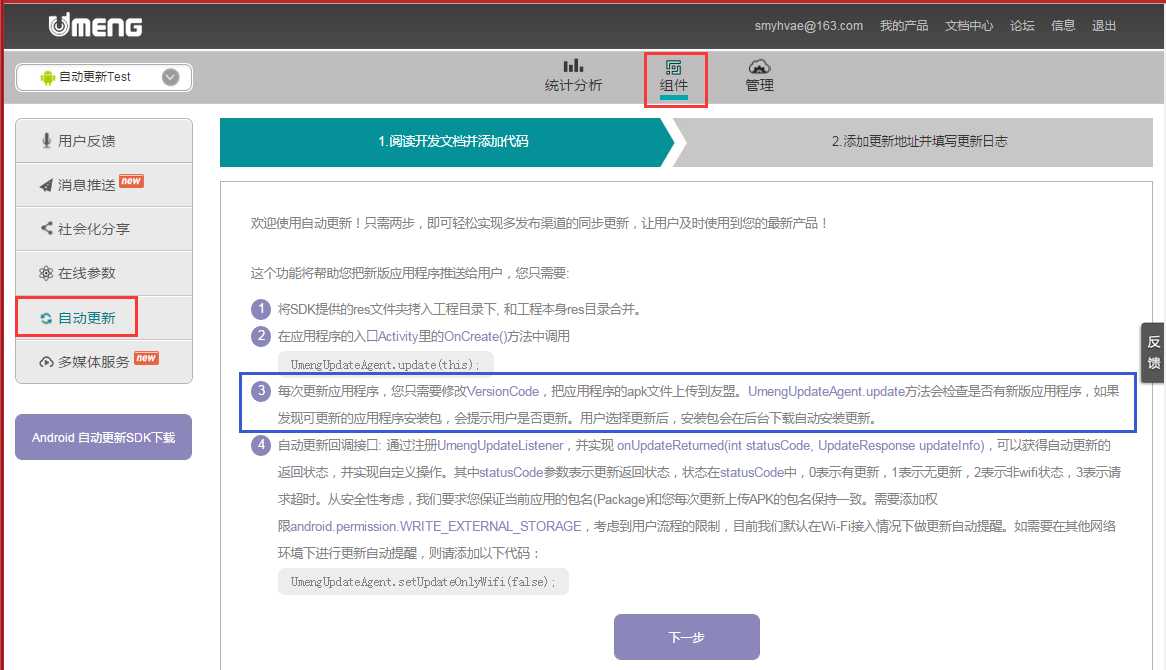Open 论坛 in the top bar
Viewport: 1166px width, 670px height.
(1022, 26)
